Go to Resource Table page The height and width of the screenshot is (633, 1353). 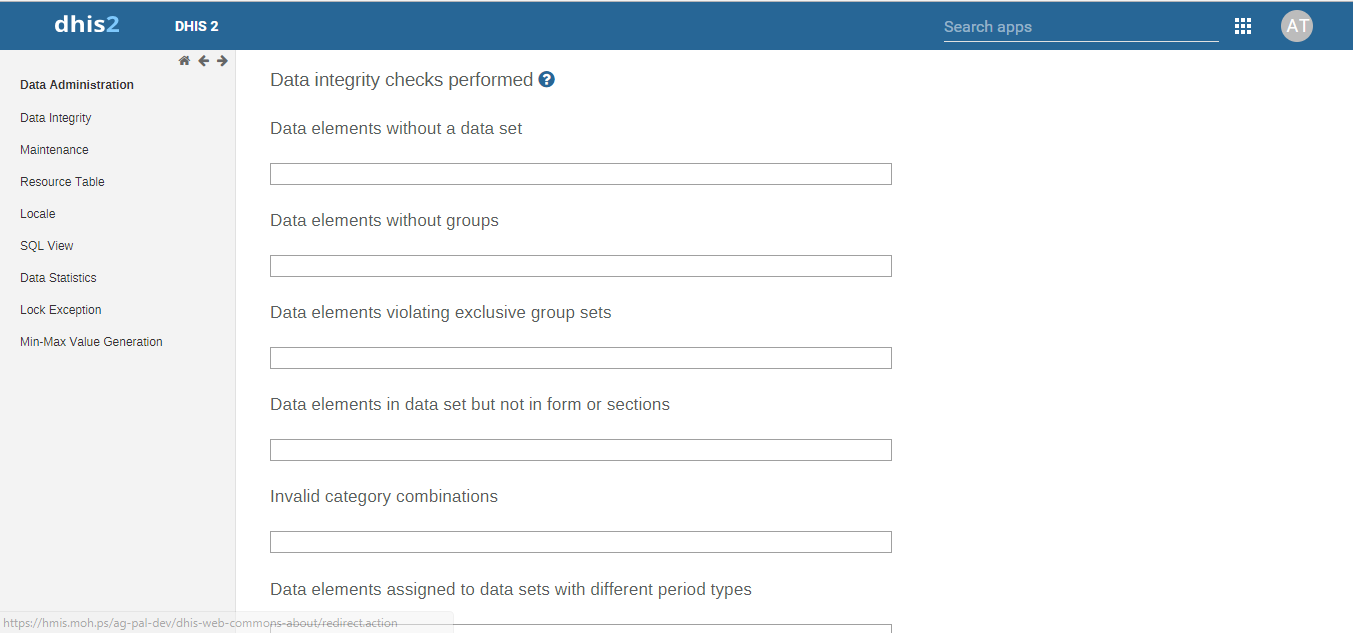click(62, 182)
